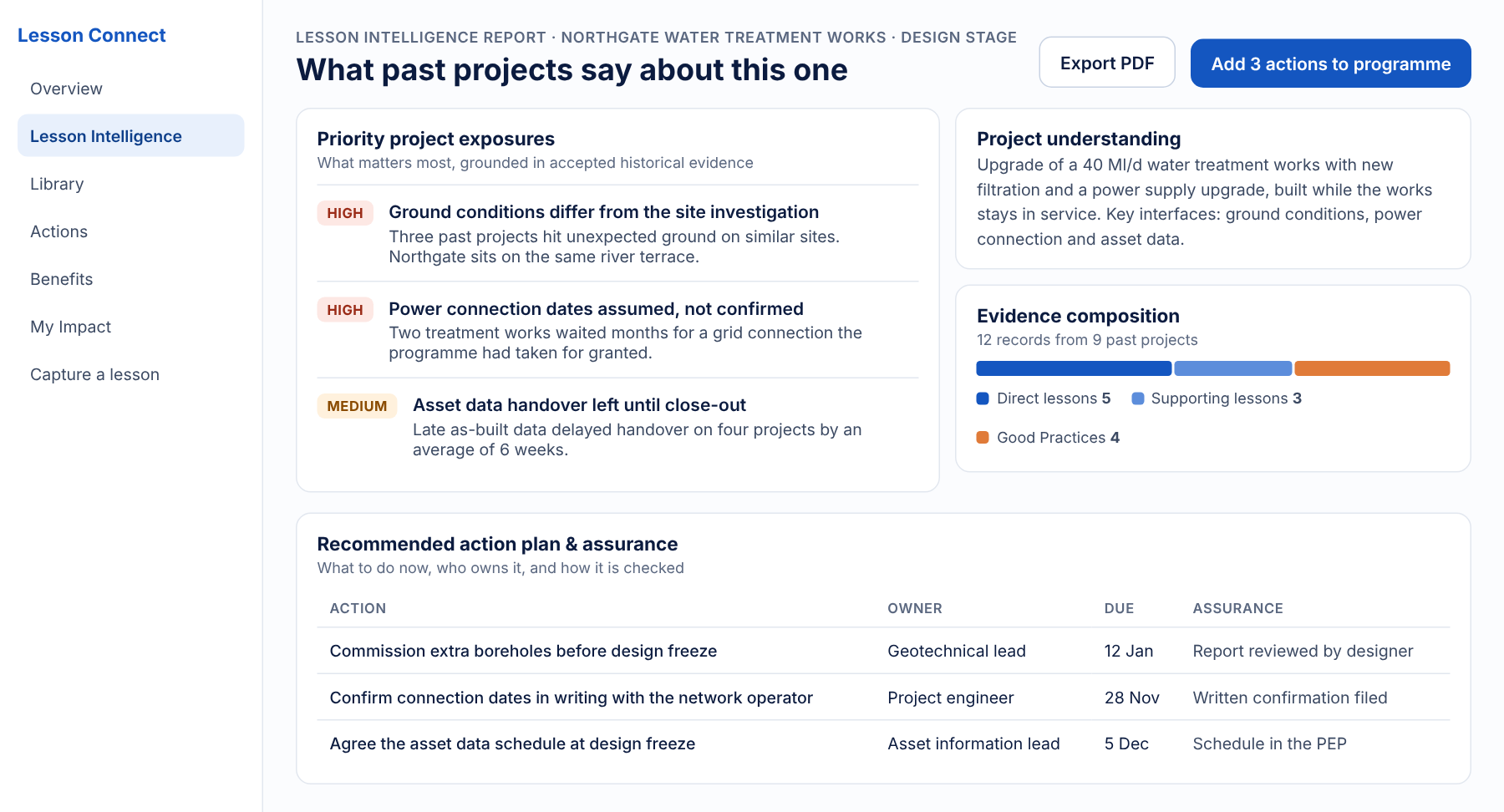The width and height of the screenshot is (1504, 812).
Task: Add 3 actions to programme
Action: click(x=1330, y=63)
